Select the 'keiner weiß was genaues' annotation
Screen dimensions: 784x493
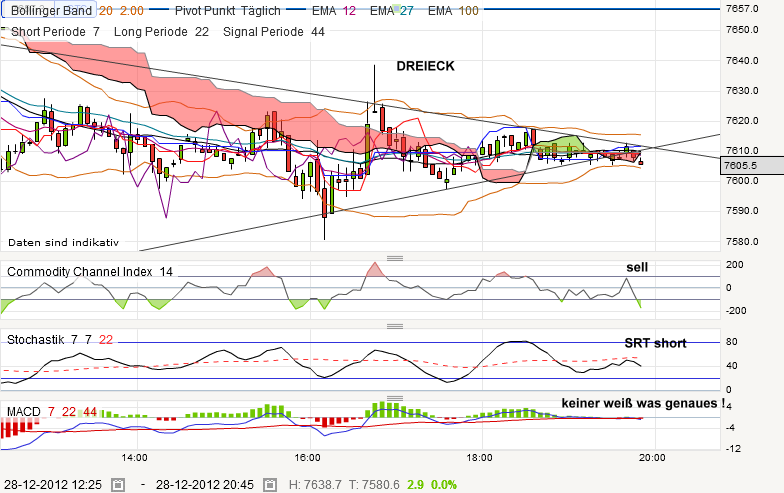click(643, 403)
